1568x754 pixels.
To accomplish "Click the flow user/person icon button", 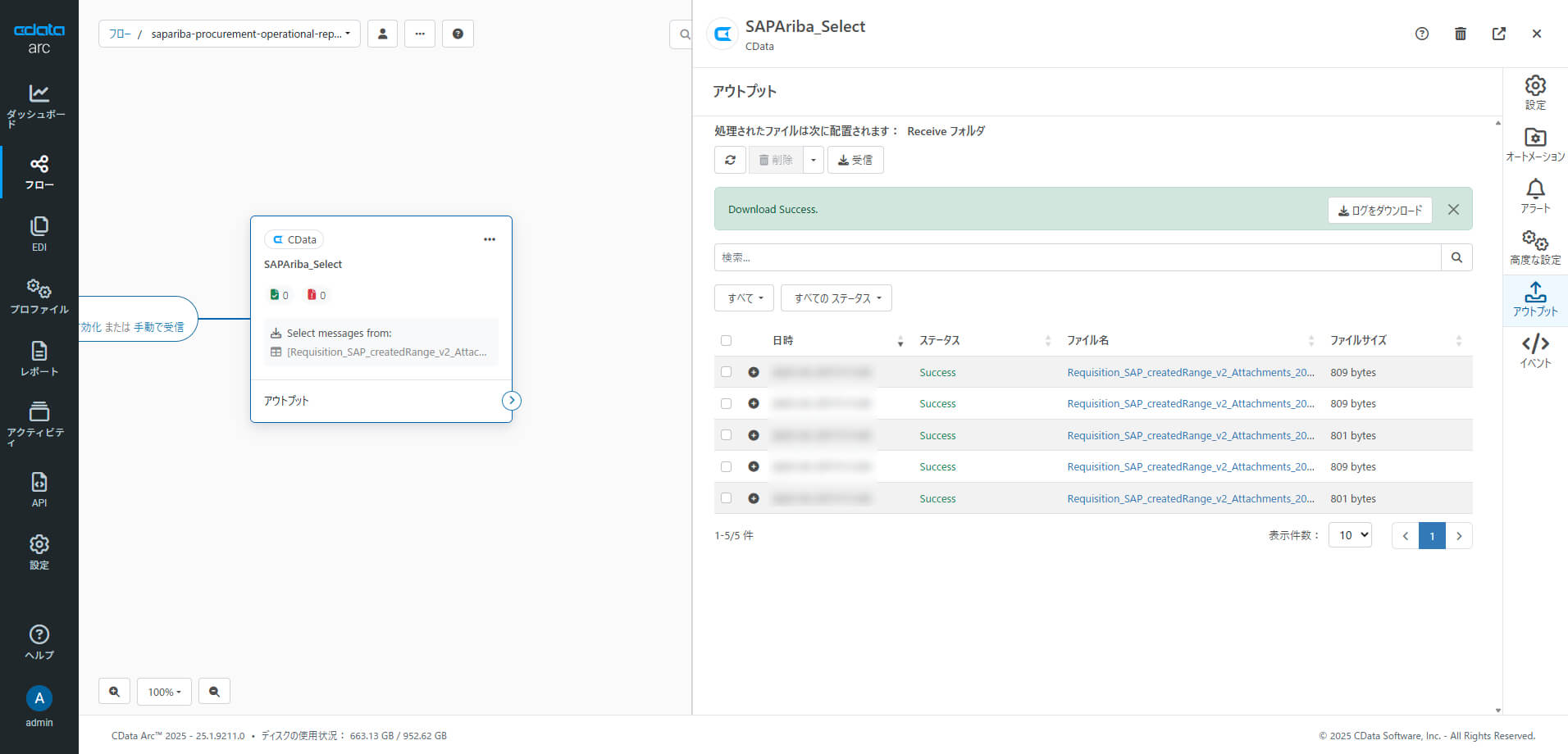I will (382, 34).
